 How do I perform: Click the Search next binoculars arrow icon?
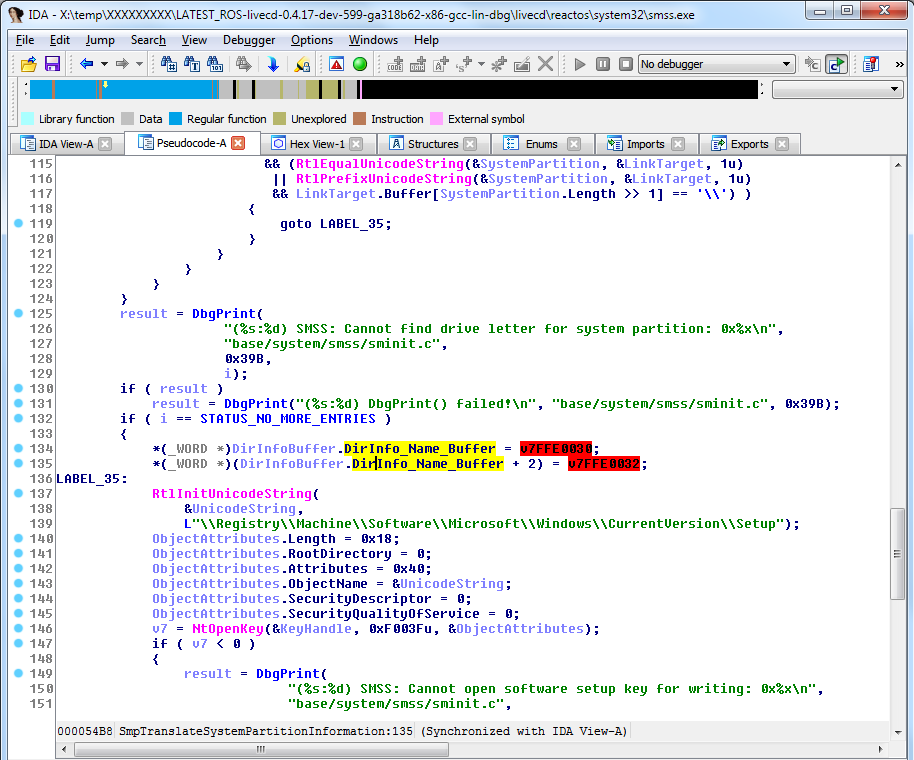pyautogui.click(x=243, y=64)
